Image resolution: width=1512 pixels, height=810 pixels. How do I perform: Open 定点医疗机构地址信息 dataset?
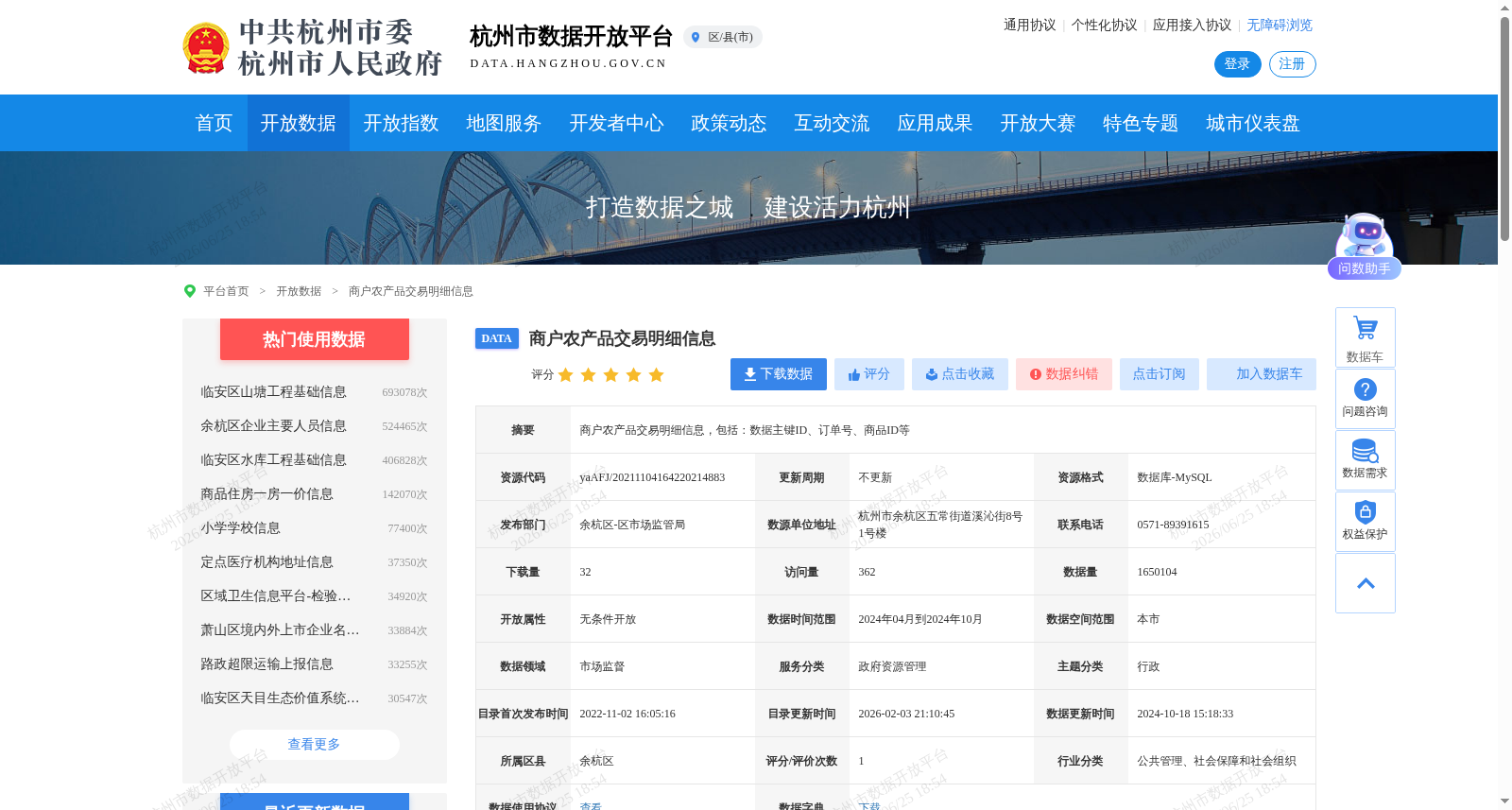pyautogui.click(x=267, y=562)
